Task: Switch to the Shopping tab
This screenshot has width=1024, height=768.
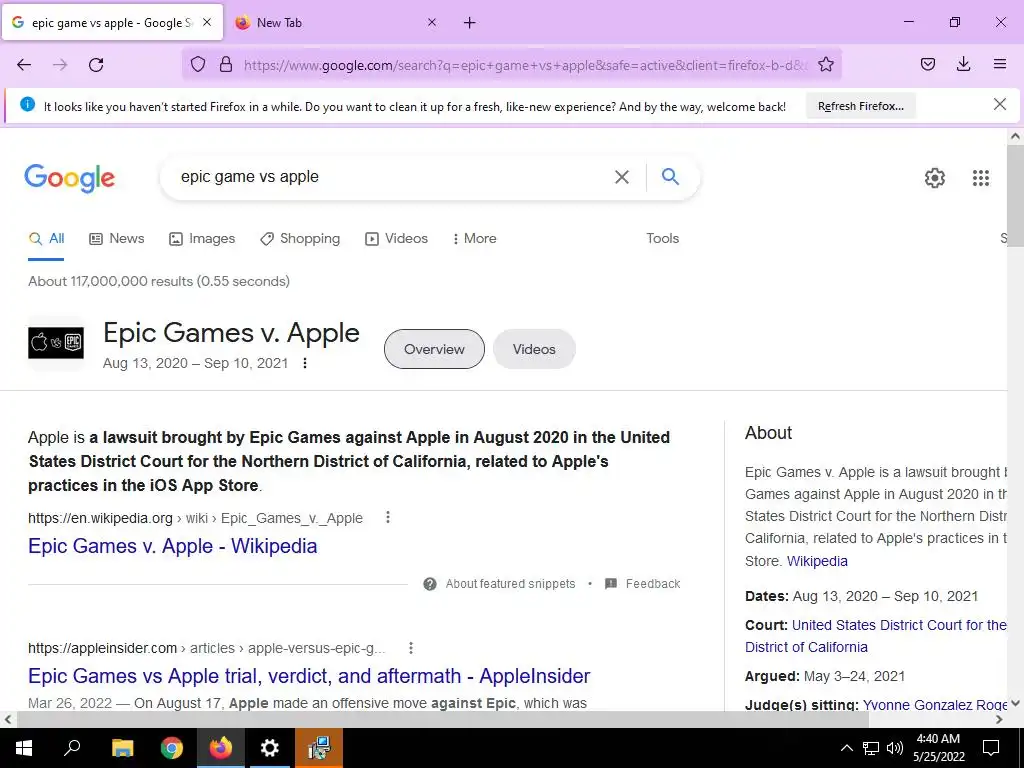Action: [300, 239]
